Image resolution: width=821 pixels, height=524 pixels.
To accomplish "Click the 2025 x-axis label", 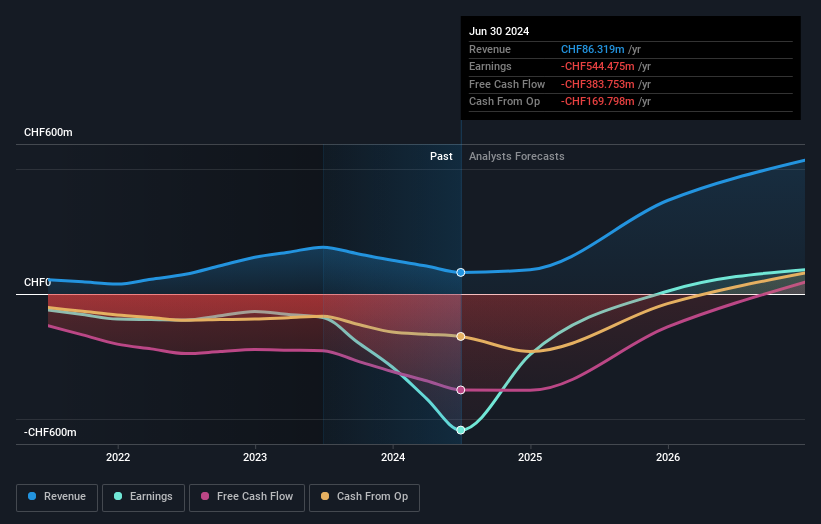I will [x=530, y=457].
